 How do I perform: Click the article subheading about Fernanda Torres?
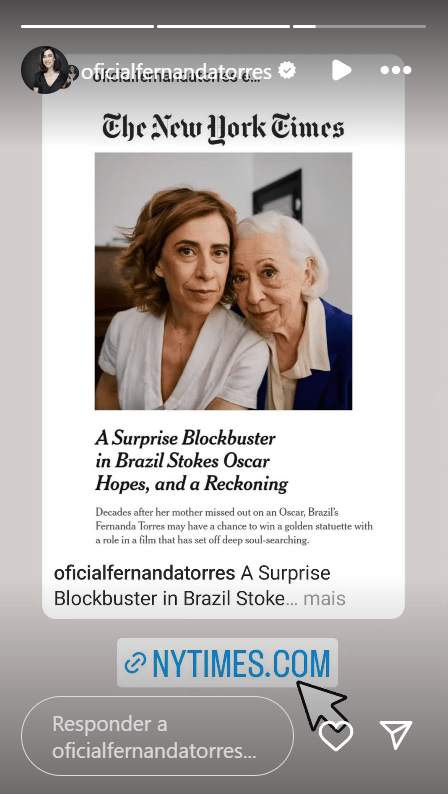pos(234,526)
